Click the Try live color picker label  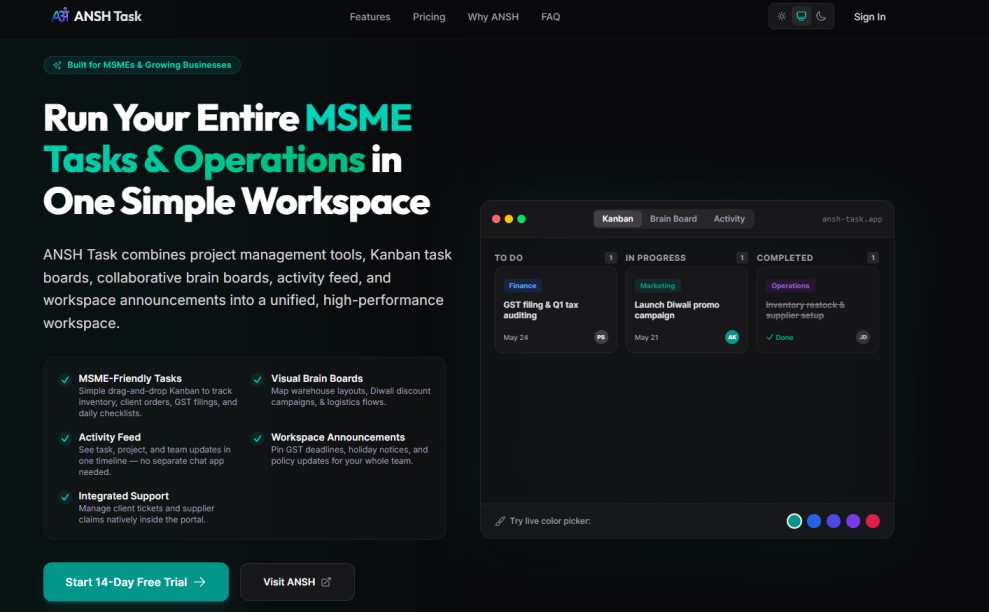550,521
